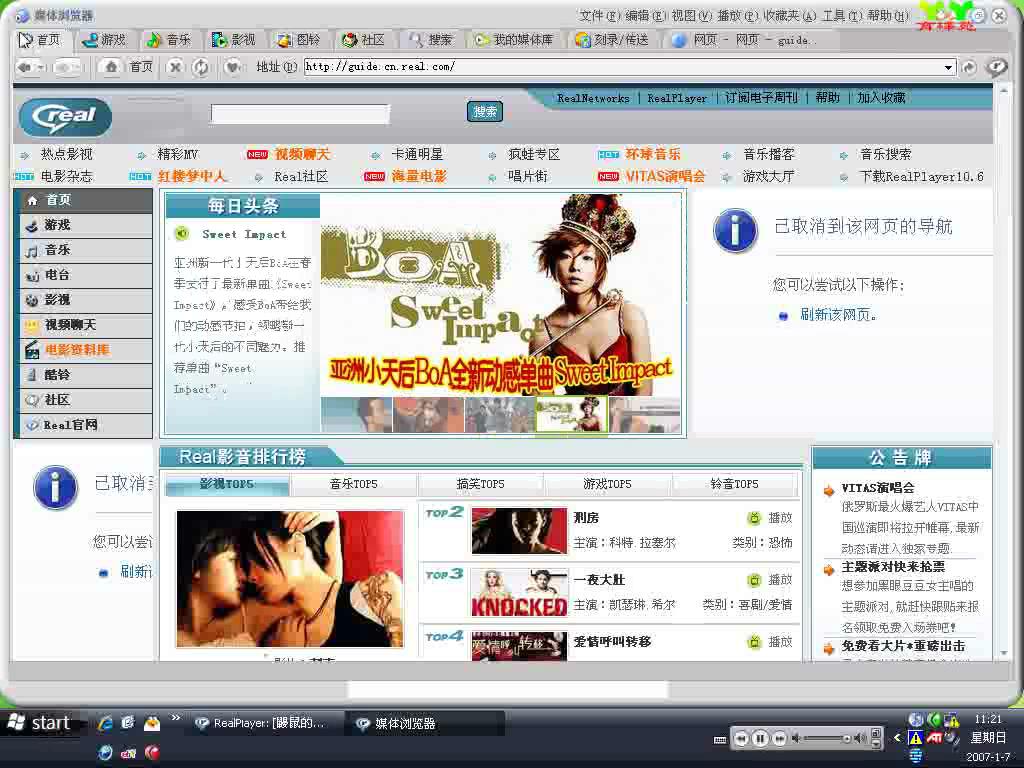Click 下载RealPlayer10.6 link
The image size is (1024, 768).
pyautogui.click(x=921, y=176)
